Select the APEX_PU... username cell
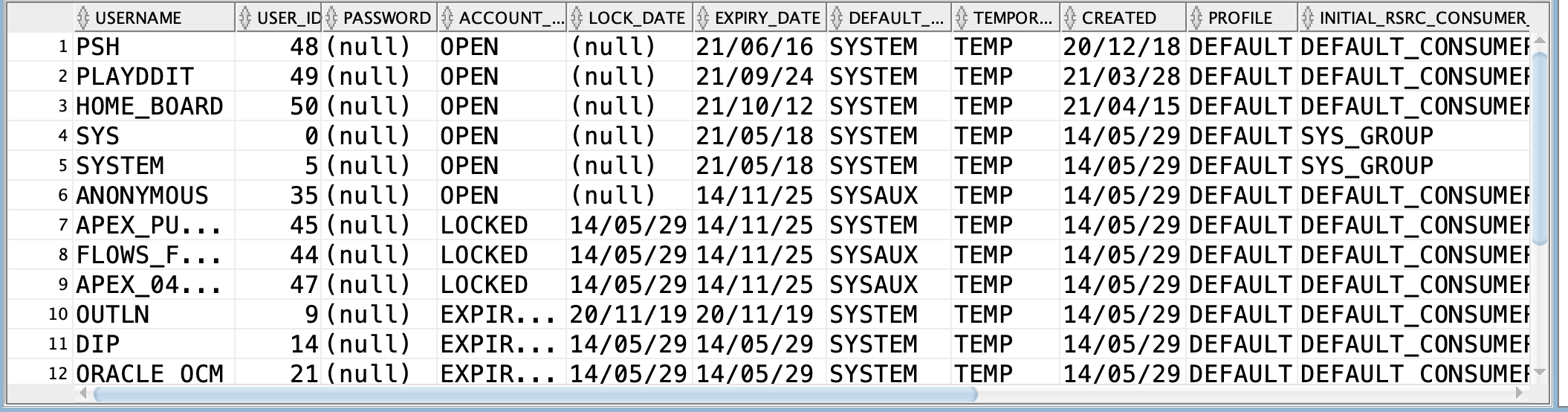Image resolution: width=1568 pixels, height=412 pixels. pyautogui.click(x=155, y=225)
